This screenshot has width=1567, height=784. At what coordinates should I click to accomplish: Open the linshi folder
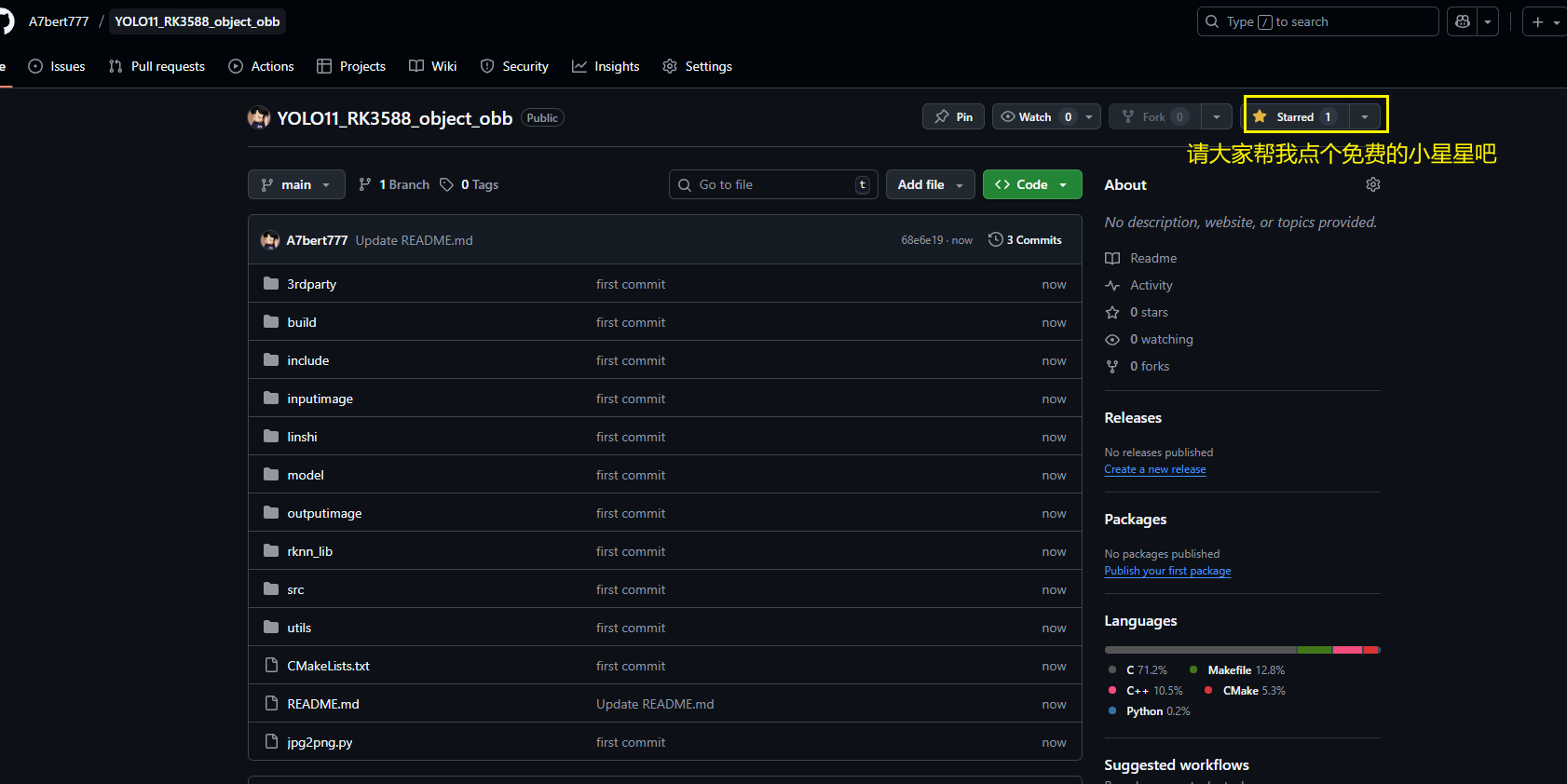click(303, 437)
